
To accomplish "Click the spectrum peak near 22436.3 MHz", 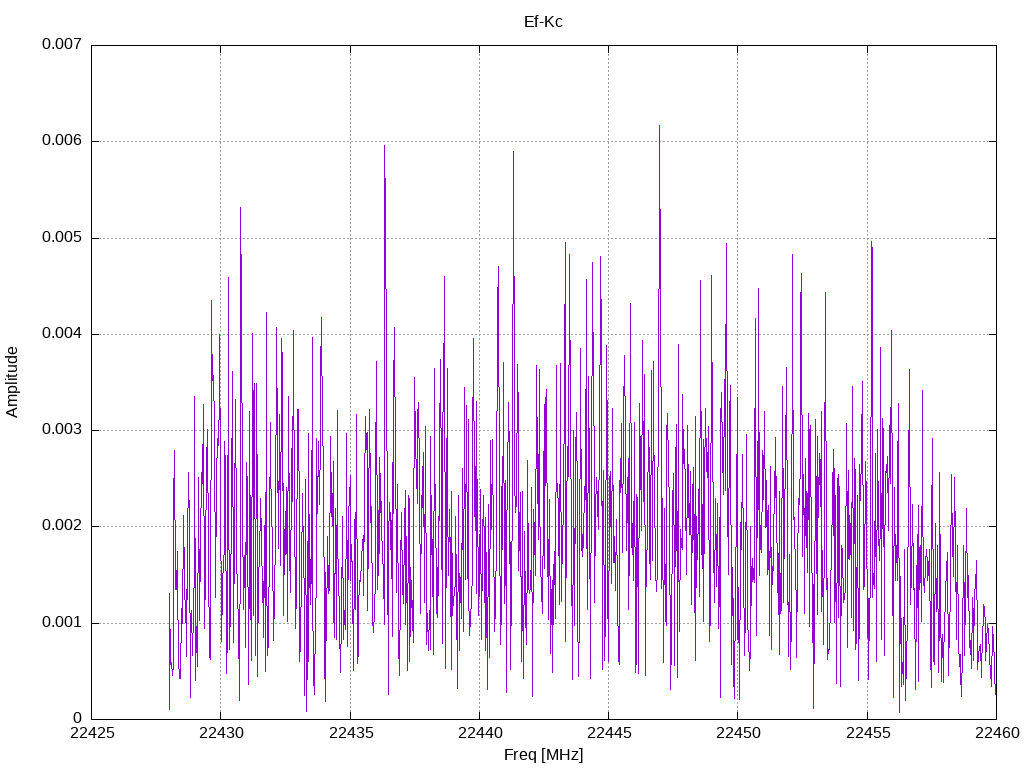I will coord(385,147).
